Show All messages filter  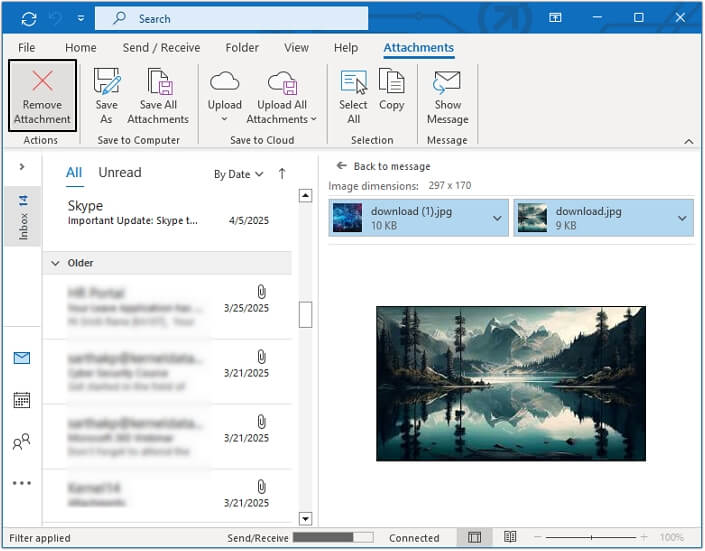tap(74, 173)
